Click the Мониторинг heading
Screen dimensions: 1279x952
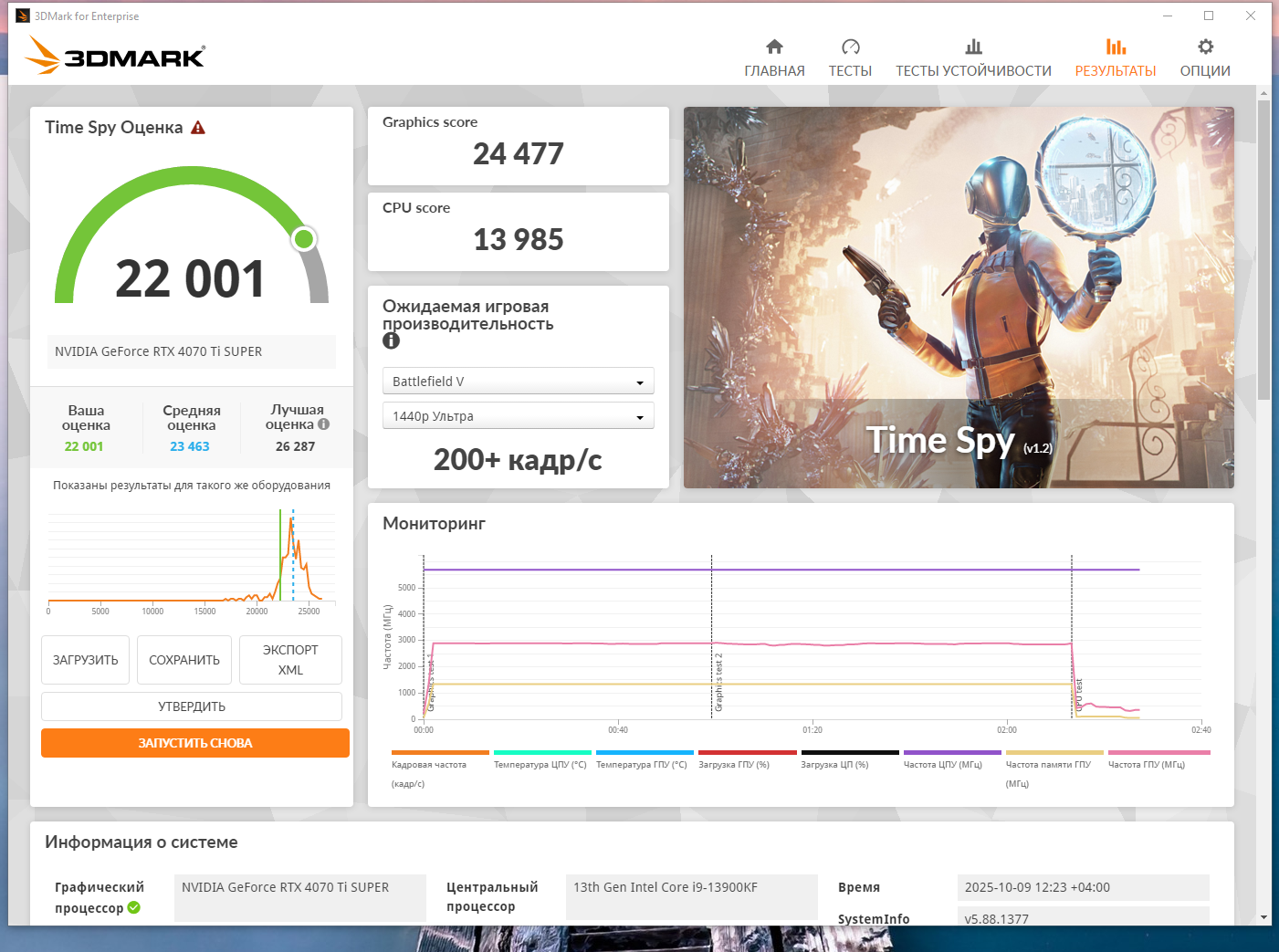(434, 524)
